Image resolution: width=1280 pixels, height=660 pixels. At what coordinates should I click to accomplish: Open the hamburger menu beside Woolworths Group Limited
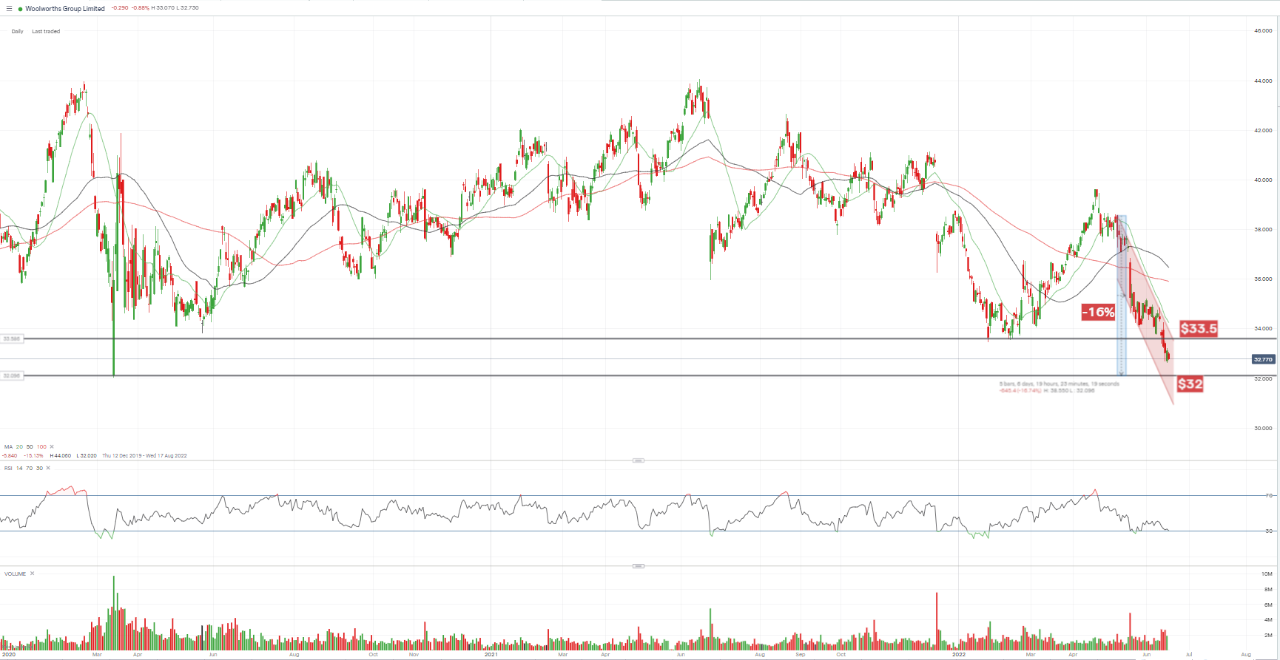point(8,8)
